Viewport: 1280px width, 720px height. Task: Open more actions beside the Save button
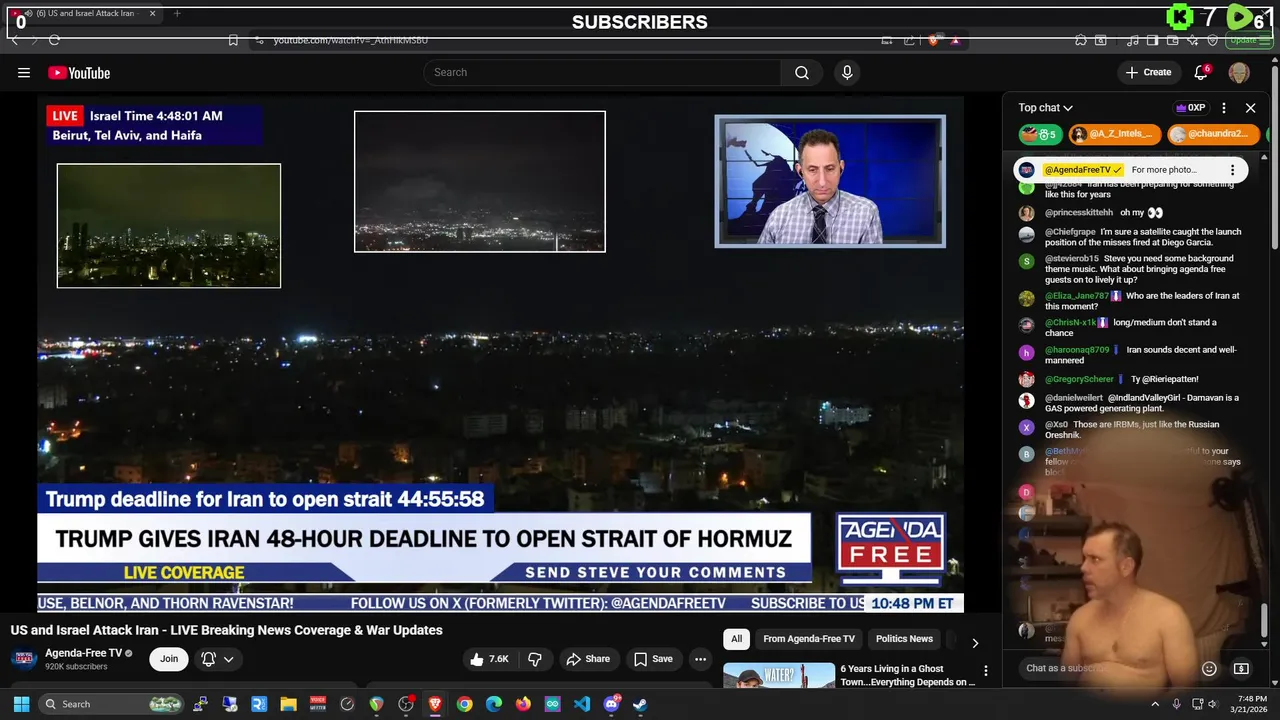click(x=700, y=659)
